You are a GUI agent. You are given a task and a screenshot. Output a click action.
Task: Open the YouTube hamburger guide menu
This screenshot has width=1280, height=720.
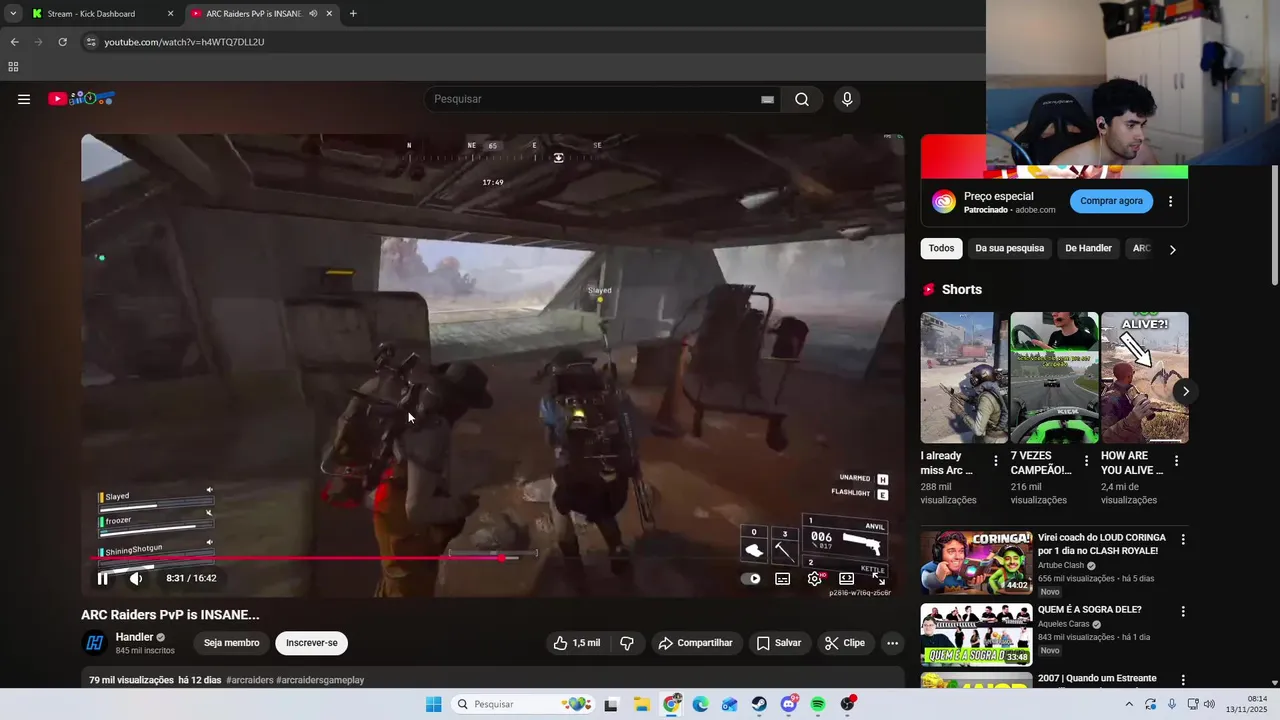(24, 99)
